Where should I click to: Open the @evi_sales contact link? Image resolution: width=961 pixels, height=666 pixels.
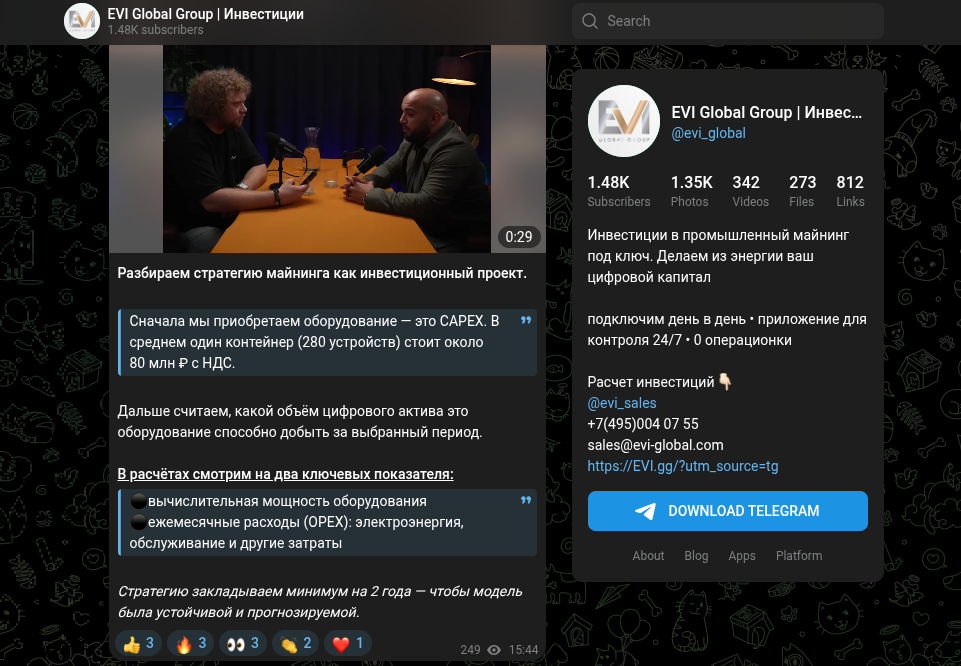click(621, 403)
